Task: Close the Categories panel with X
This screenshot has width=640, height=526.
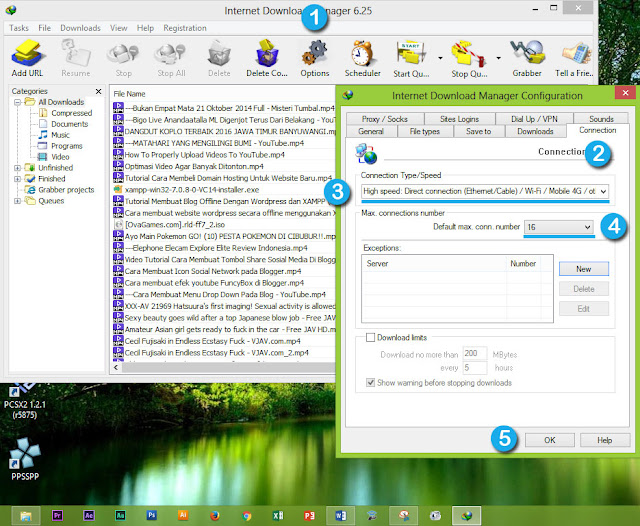Action: coord(98,91)
